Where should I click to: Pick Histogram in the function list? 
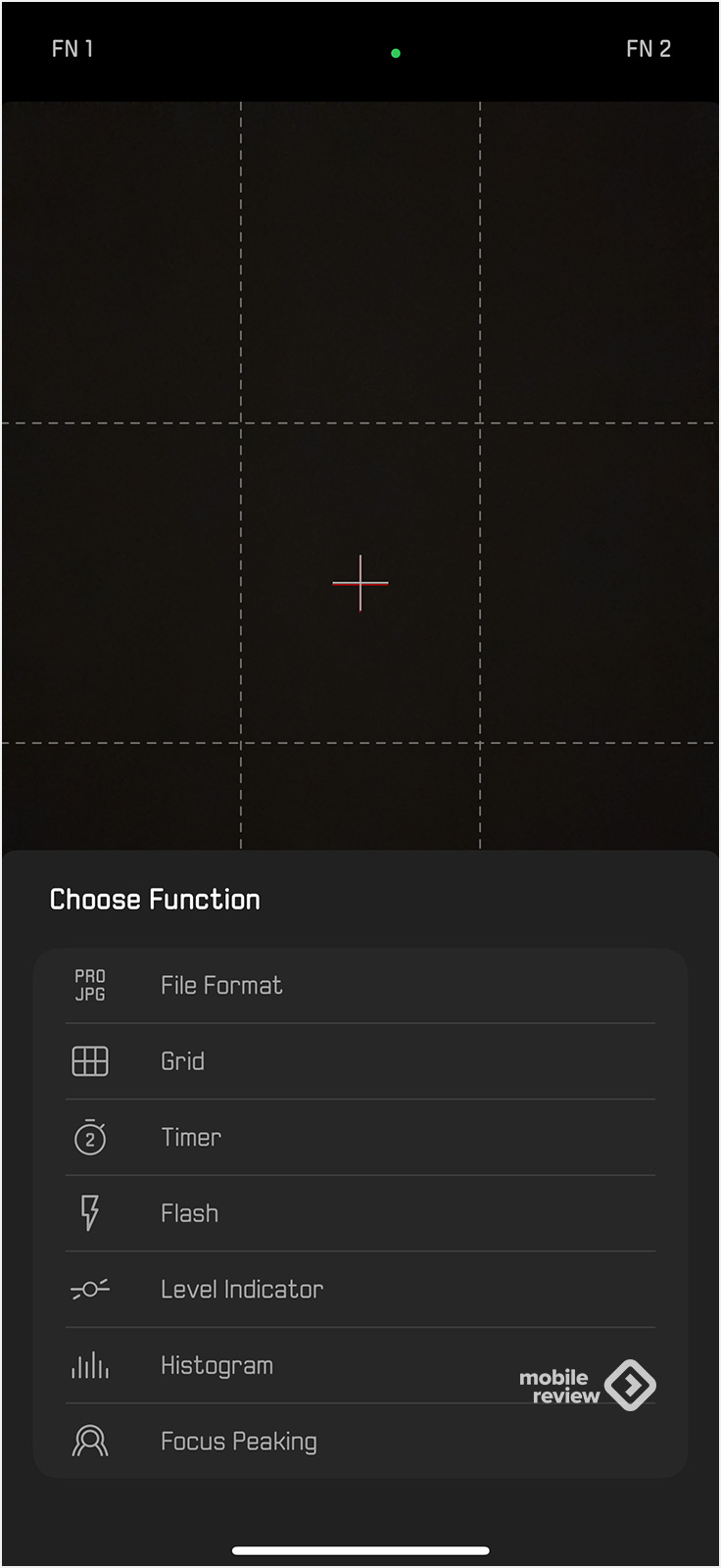360,1365
